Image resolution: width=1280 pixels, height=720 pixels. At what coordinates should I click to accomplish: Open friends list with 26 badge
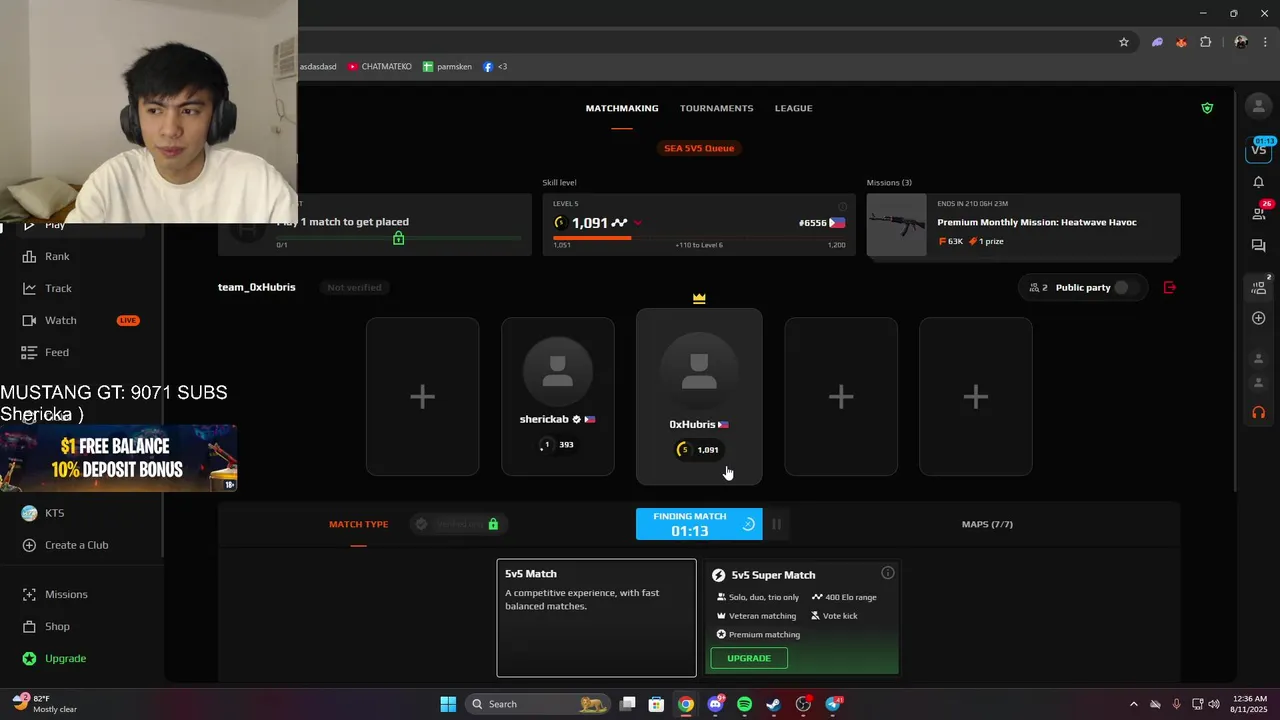click(1259, 213)
